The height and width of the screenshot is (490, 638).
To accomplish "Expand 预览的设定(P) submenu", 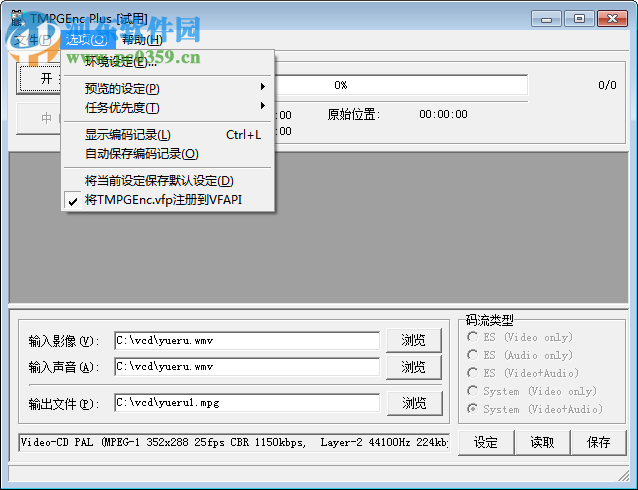I will click(168, 88).
